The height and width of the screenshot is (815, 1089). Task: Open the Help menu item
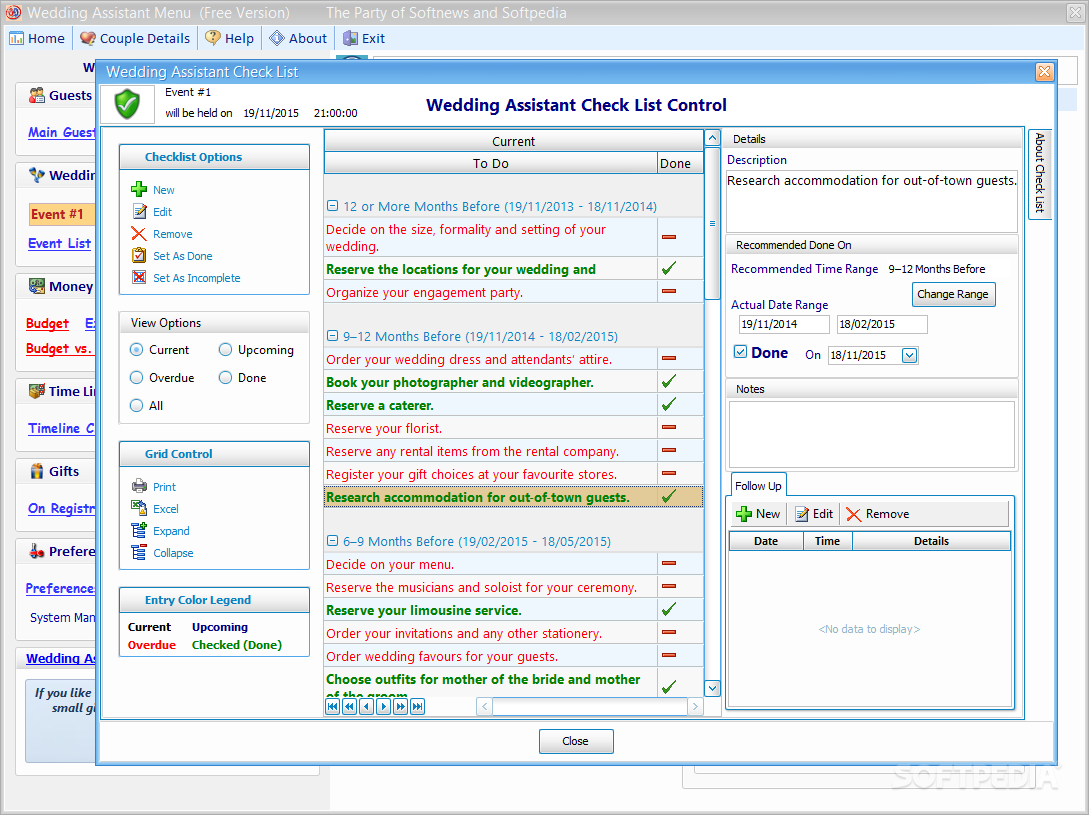pyautogui.click(x=230, y=38)
